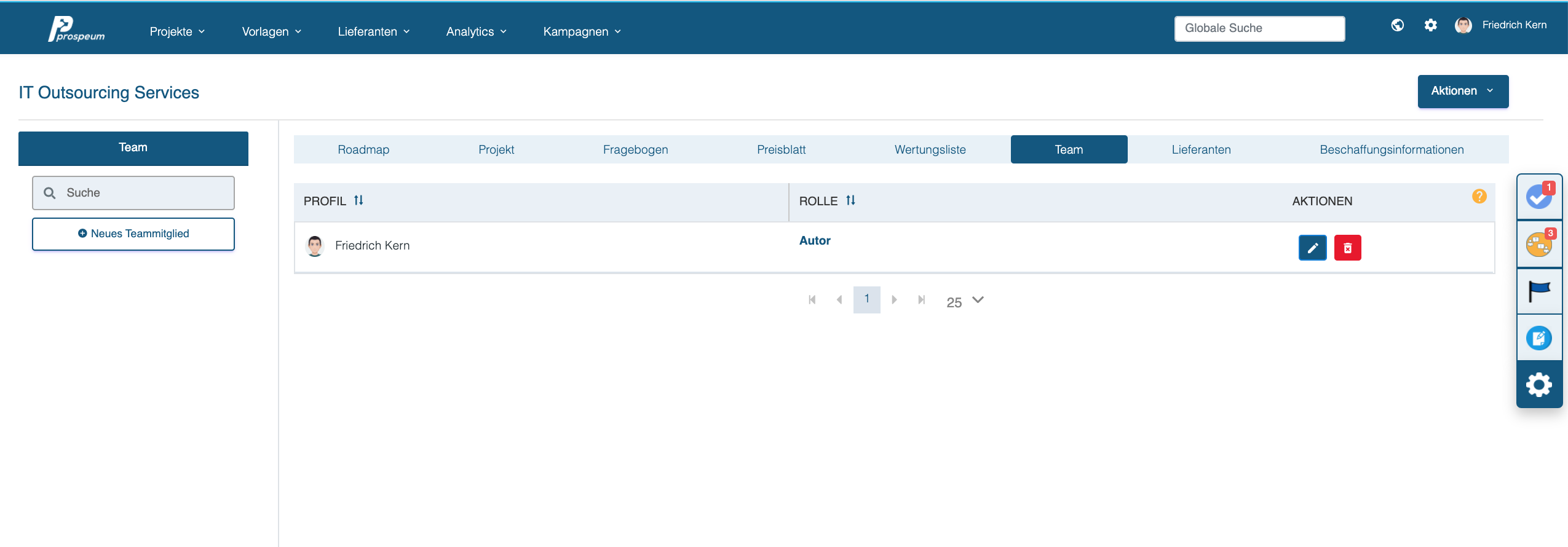Switch to the Lieferanten tab

pyautogui.click(x=1201, y=149)
